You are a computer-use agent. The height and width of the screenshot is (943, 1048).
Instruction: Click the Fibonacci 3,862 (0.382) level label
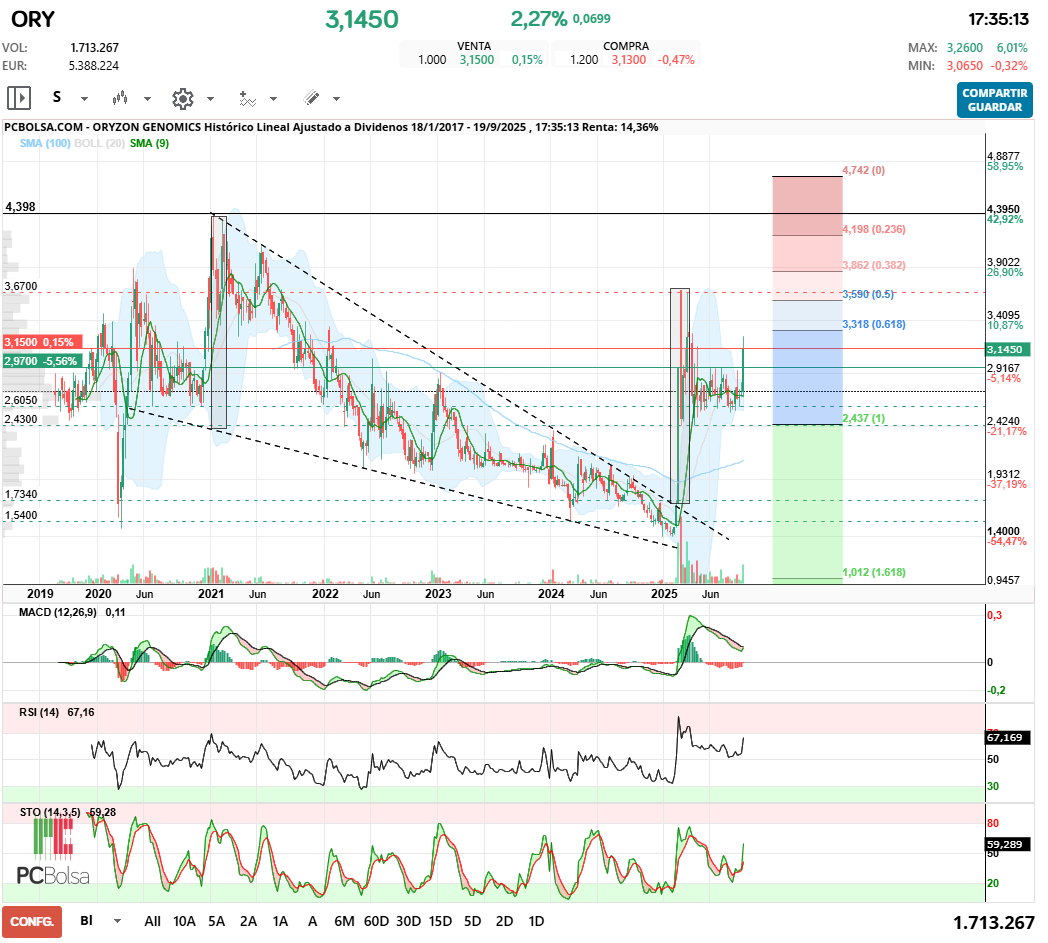click(x=874, y=265)
